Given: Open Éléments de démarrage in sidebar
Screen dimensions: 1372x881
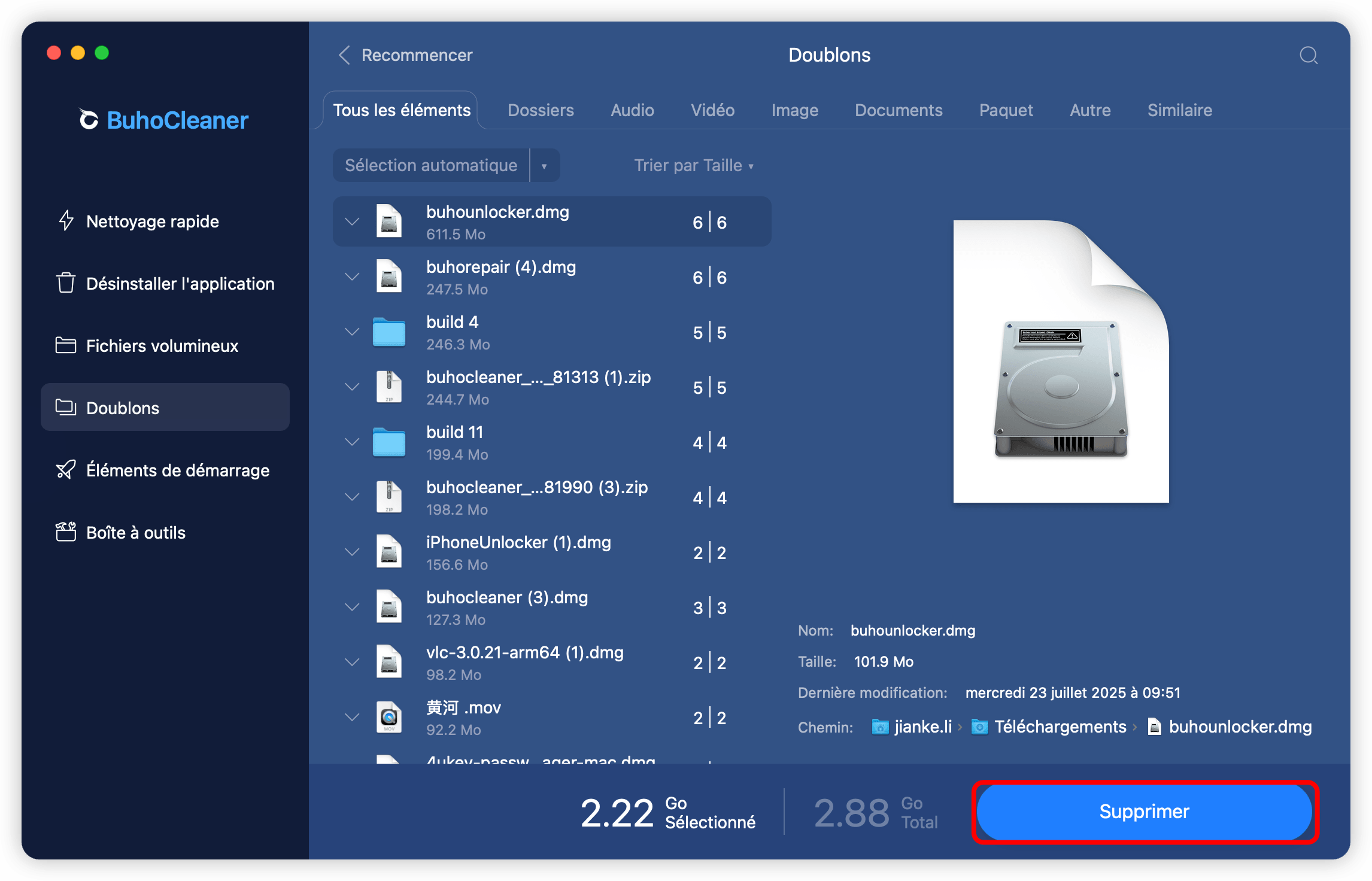Looking at the screenshot, I should (x=165, y=470).
